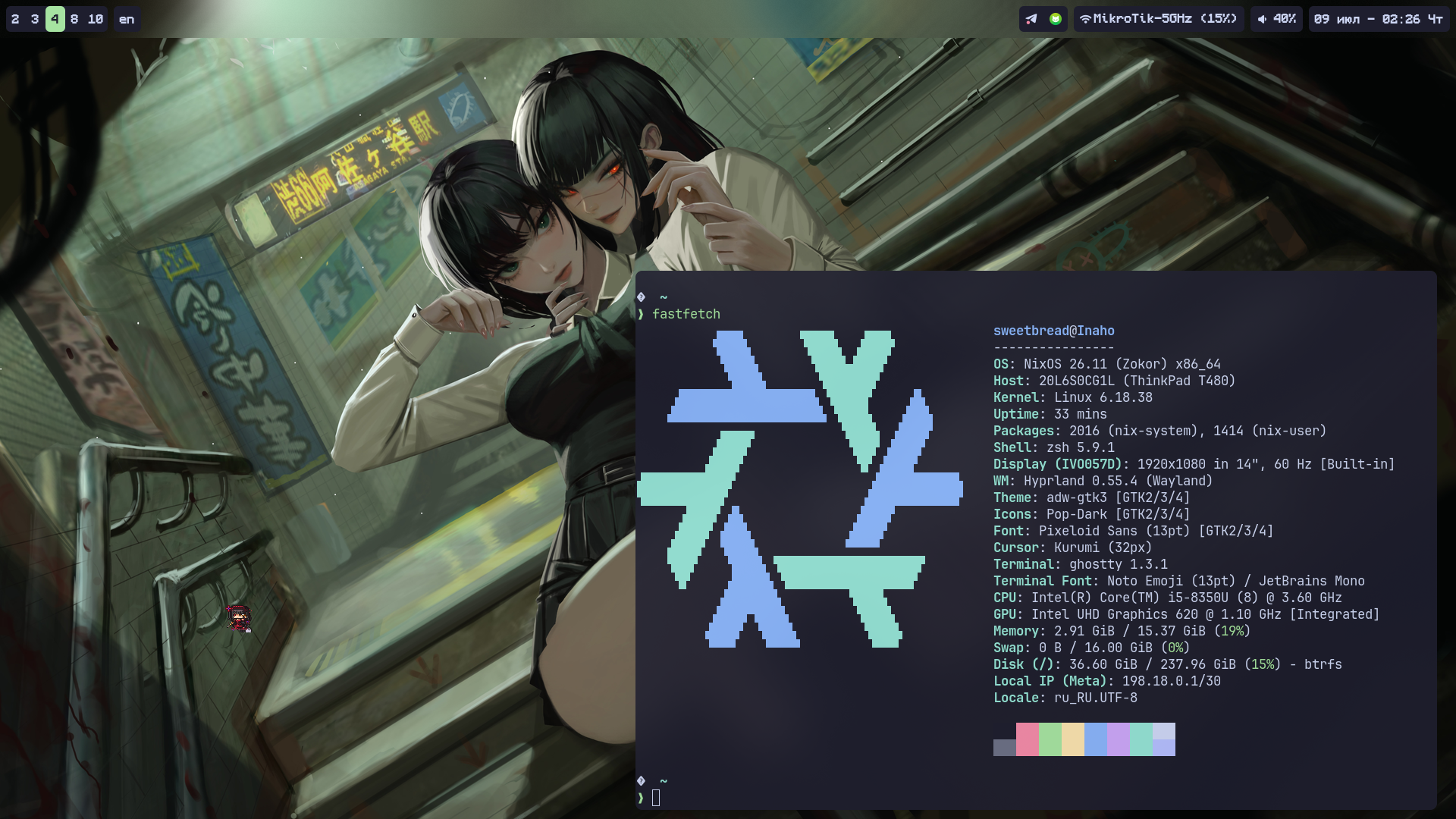Click the 'Kernel: Linux 6.18.38' line

pyautogui.click(x=1073, y=397)
